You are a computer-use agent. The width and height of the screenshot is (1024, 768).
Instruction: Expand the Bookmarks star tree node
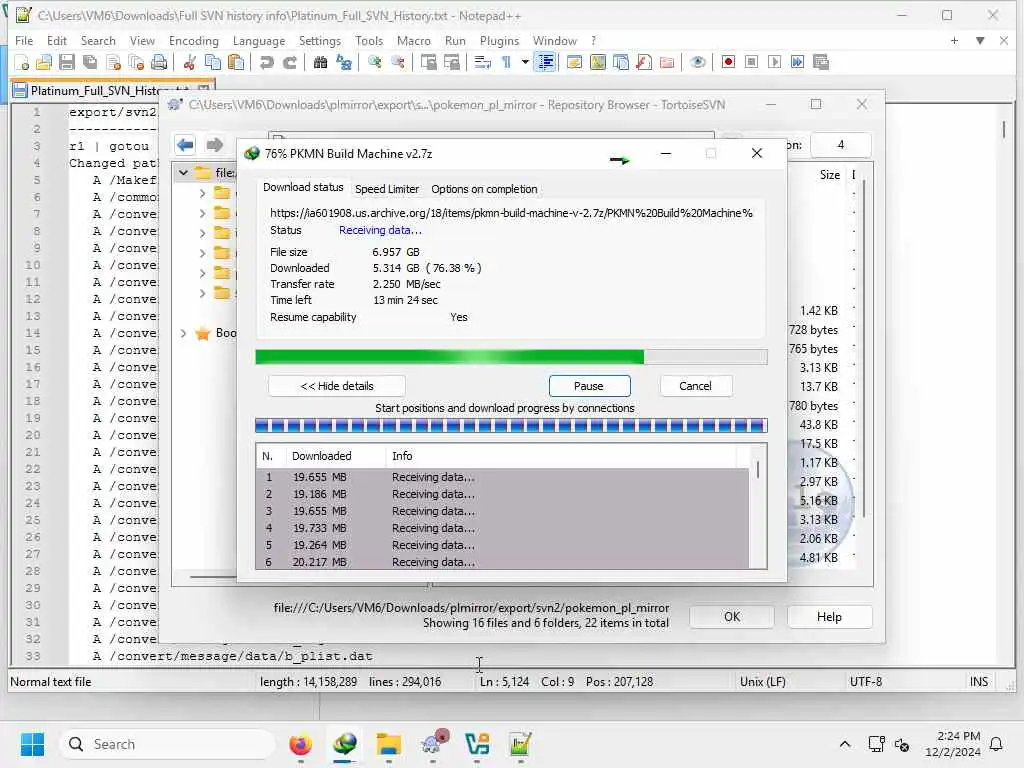(x=184, y=333)
